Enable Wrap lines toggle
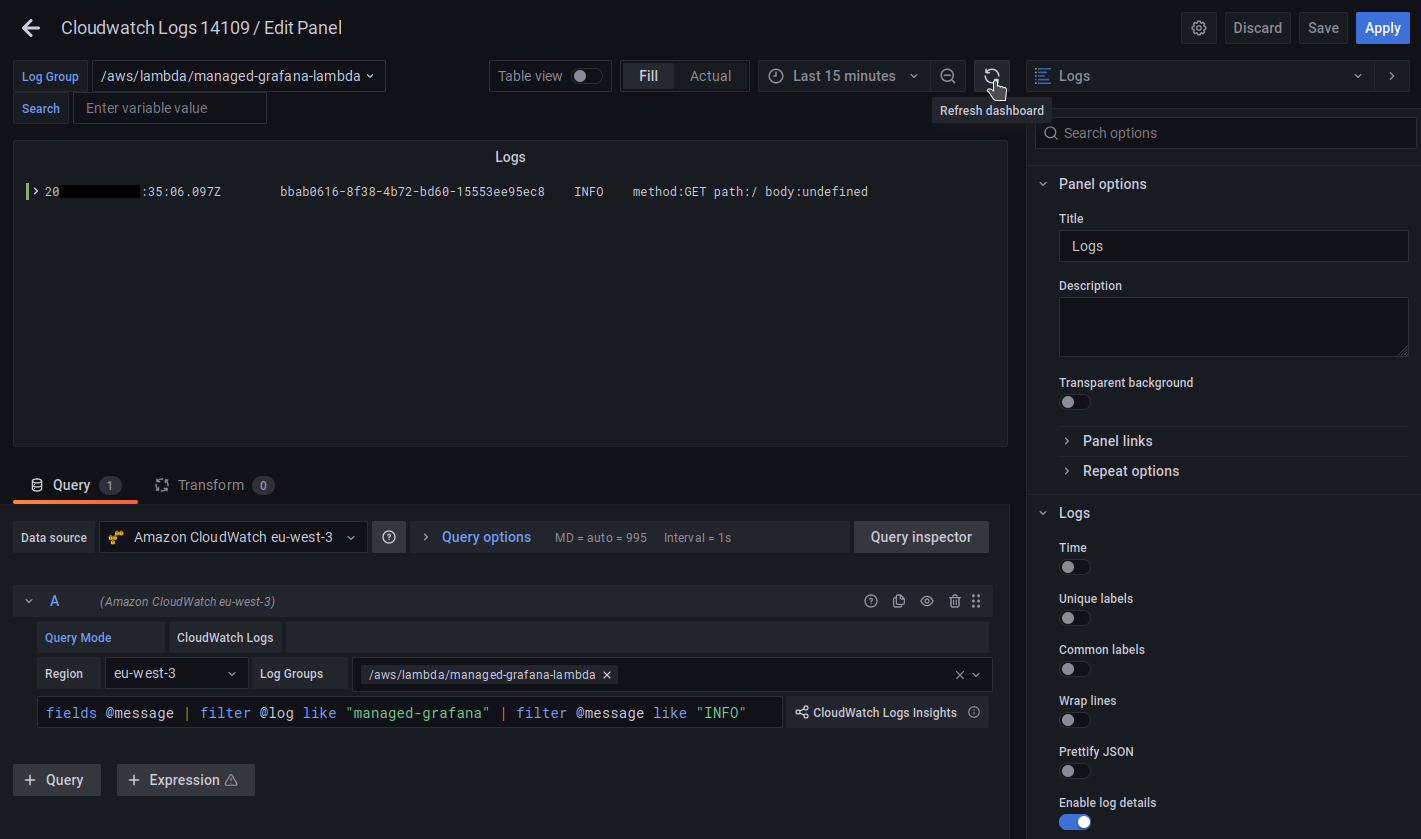 (x=1075, y=720)
